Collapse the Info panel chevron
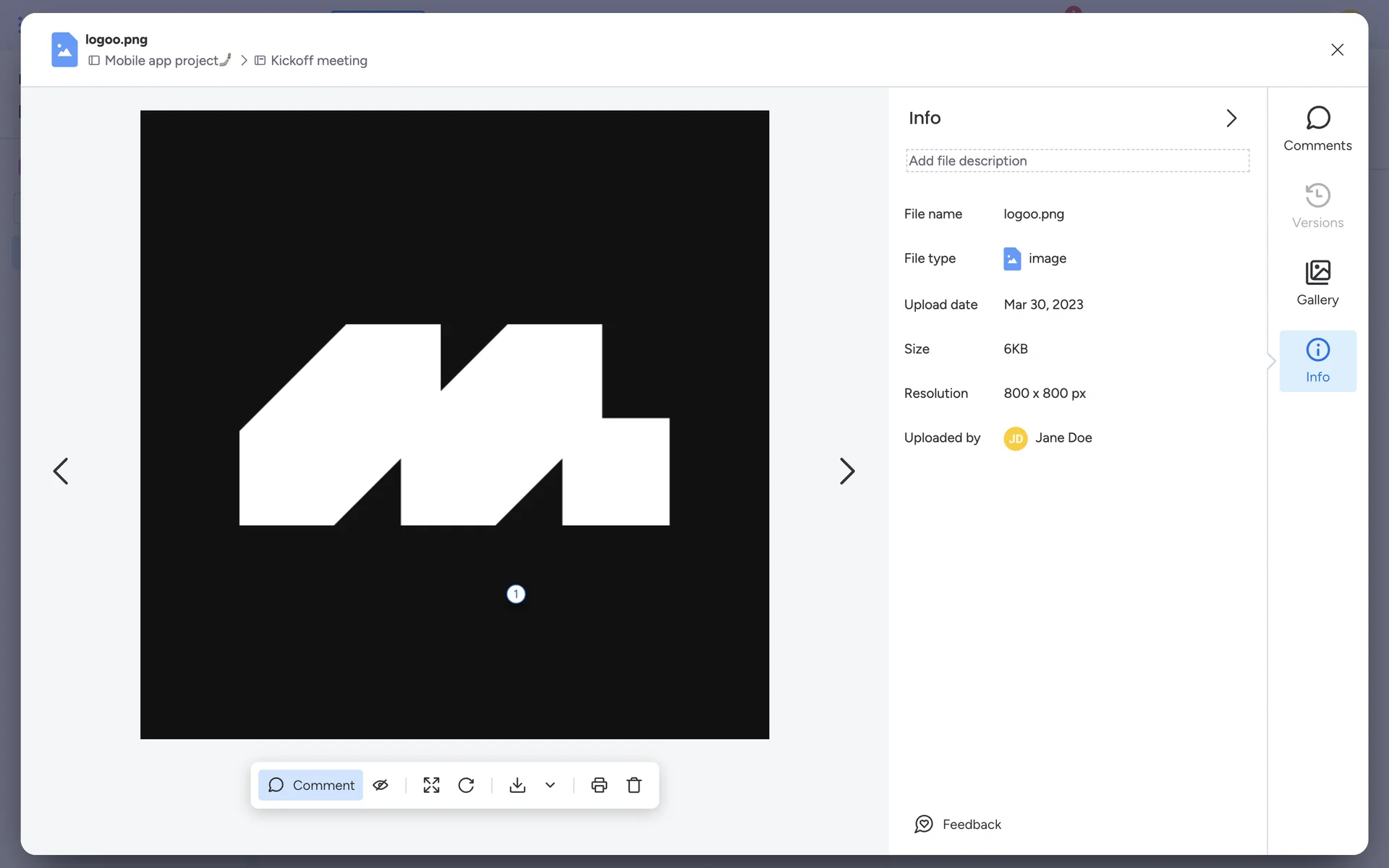The height and width of the screenshot is (868, 1389). 1231,118
